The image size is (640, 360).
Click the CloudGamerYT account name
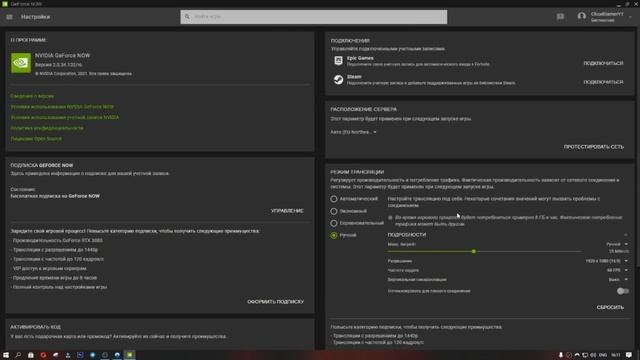coord(607,14)
